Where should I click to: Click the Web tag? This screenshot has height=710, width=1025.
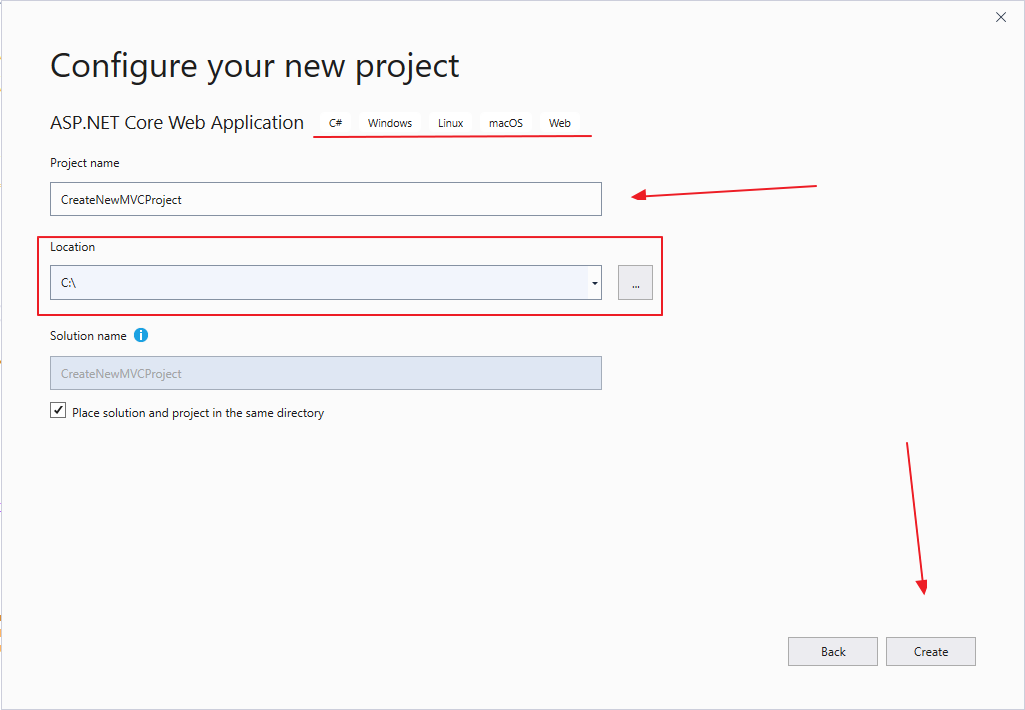click(560, 123)
